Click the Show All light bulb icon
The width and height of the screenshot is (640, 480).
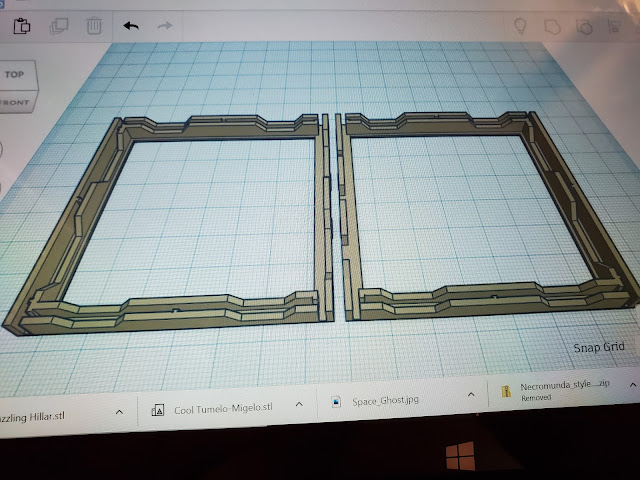coord(520,26)
